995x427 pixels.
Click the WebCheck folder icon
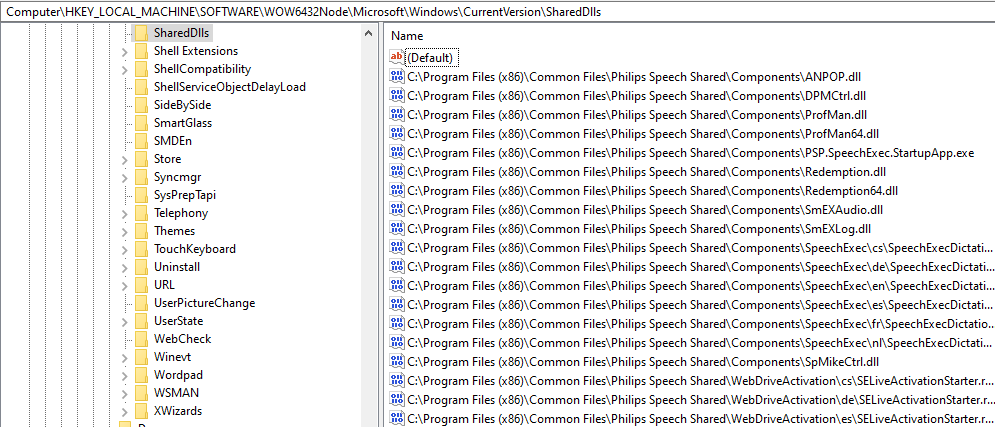(x=141, y=339)
